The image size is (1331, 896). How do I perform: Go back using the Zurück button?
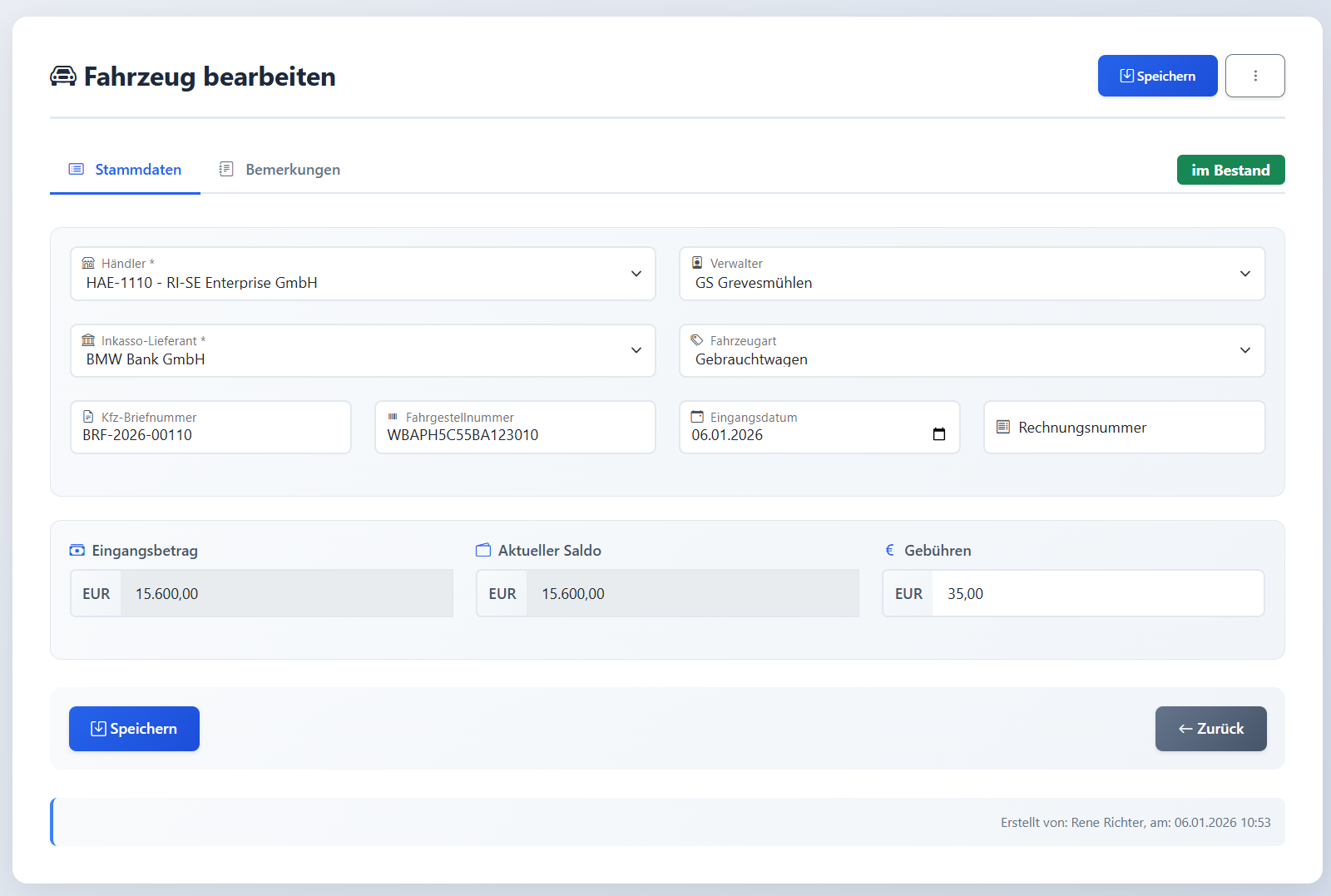pos(1210,729)
